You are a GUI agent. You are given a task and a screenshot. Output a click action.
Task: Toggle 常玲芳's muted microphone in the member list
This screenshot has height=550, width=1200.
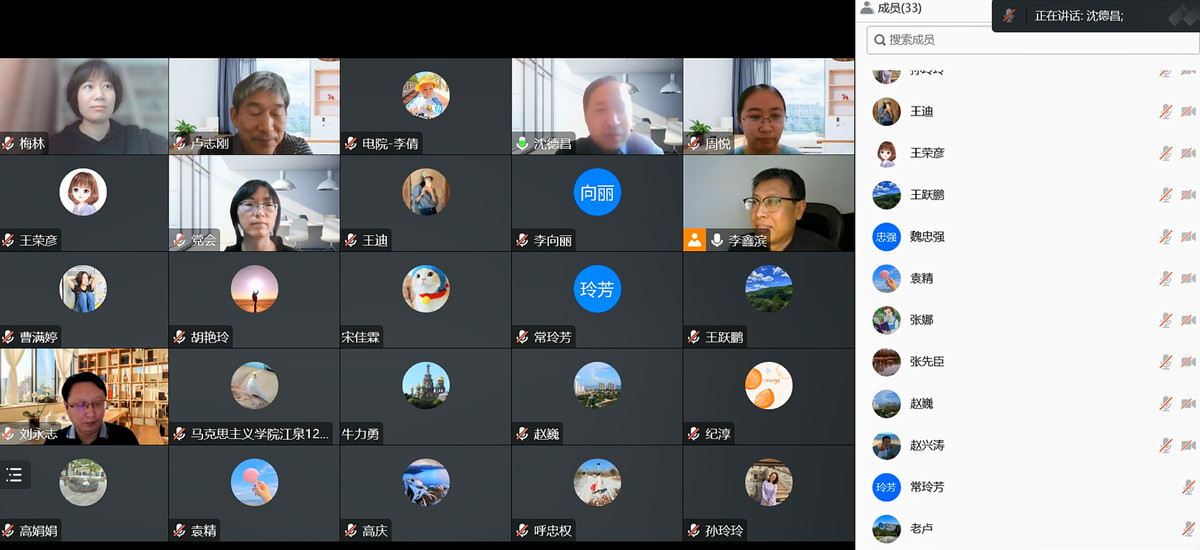[1188, 487]
